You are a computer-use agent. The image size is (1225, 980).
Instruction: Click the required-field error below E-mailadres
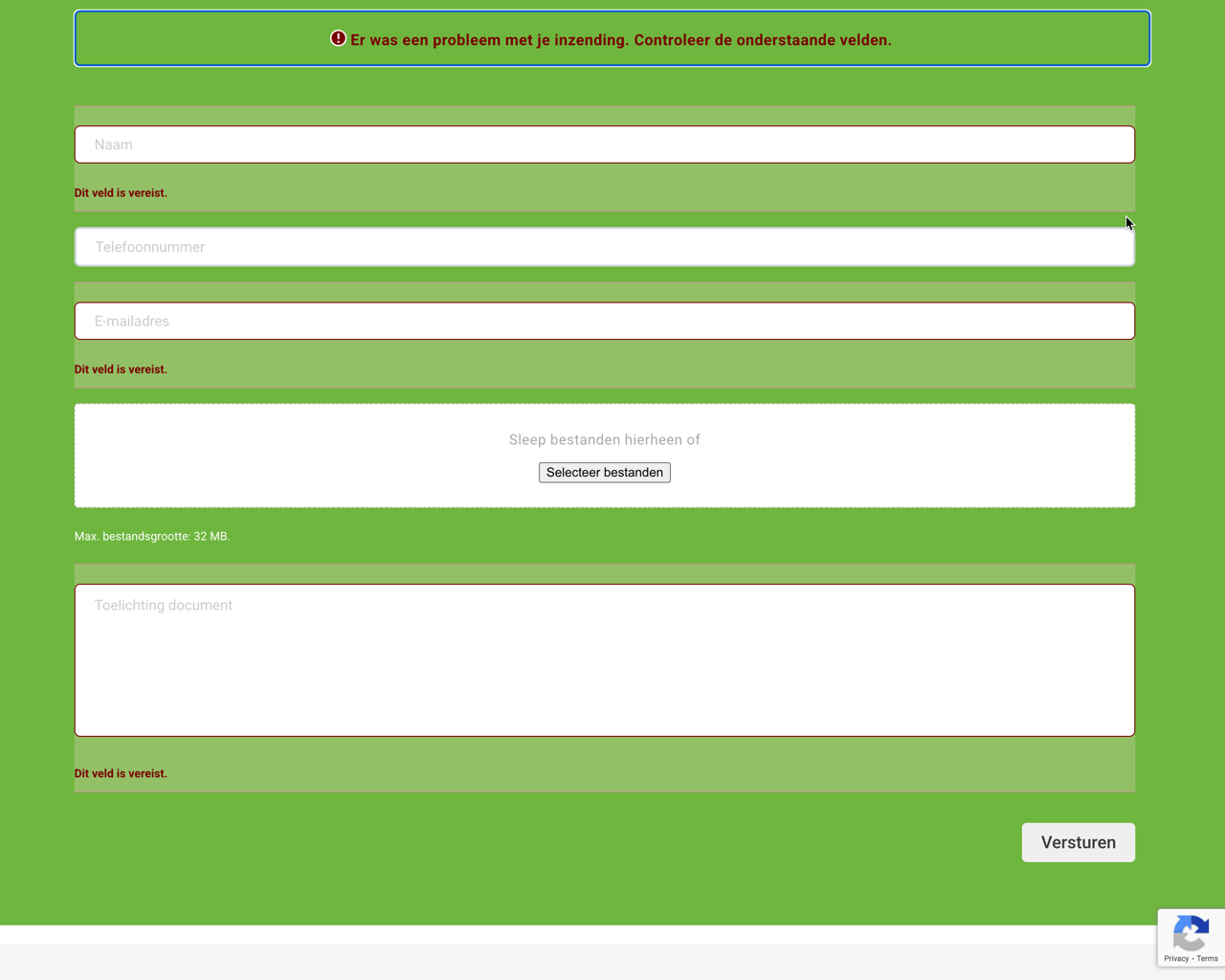click(121, 369)
